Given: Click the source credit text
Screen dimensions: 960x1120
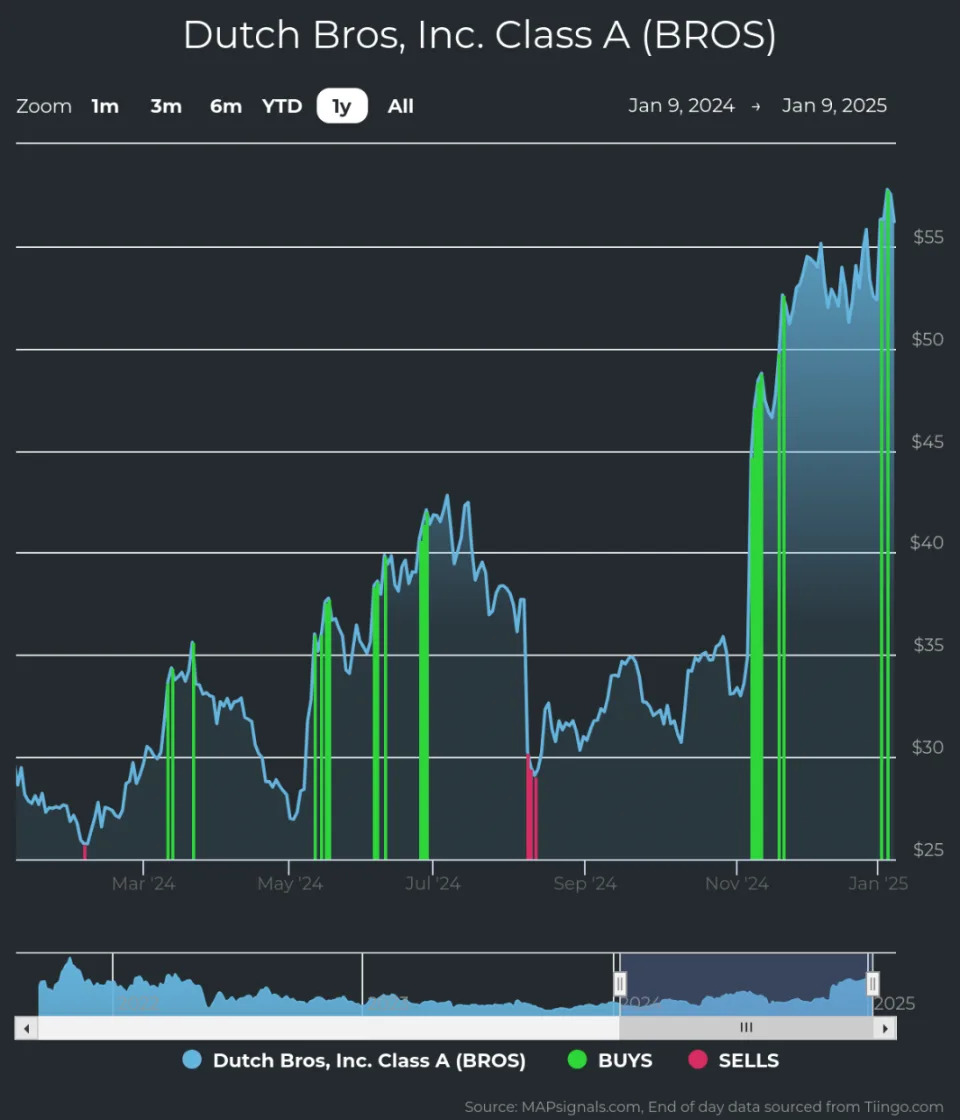Looking at the screenshot, I should coord(704,1106).
